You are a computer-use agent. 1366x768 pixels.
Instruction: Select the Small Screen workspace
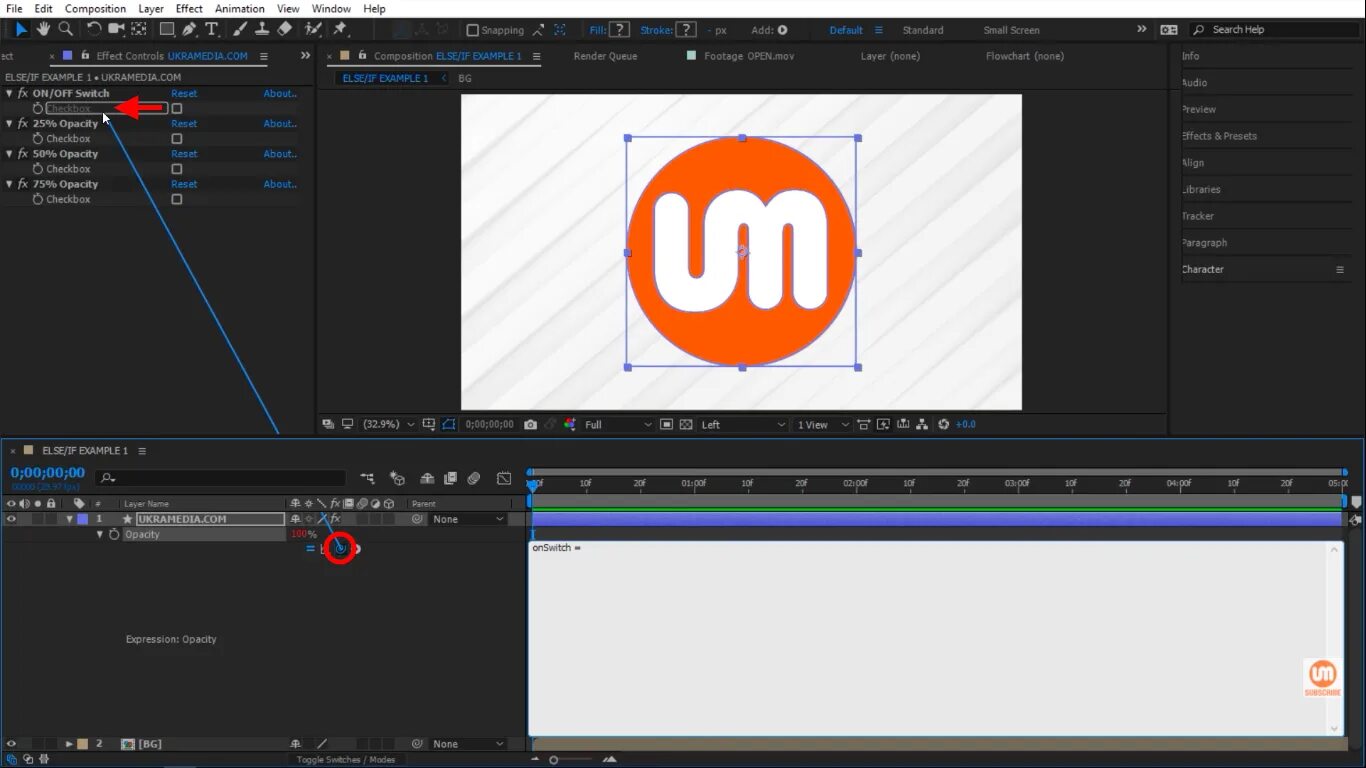tap(1011, 30)
